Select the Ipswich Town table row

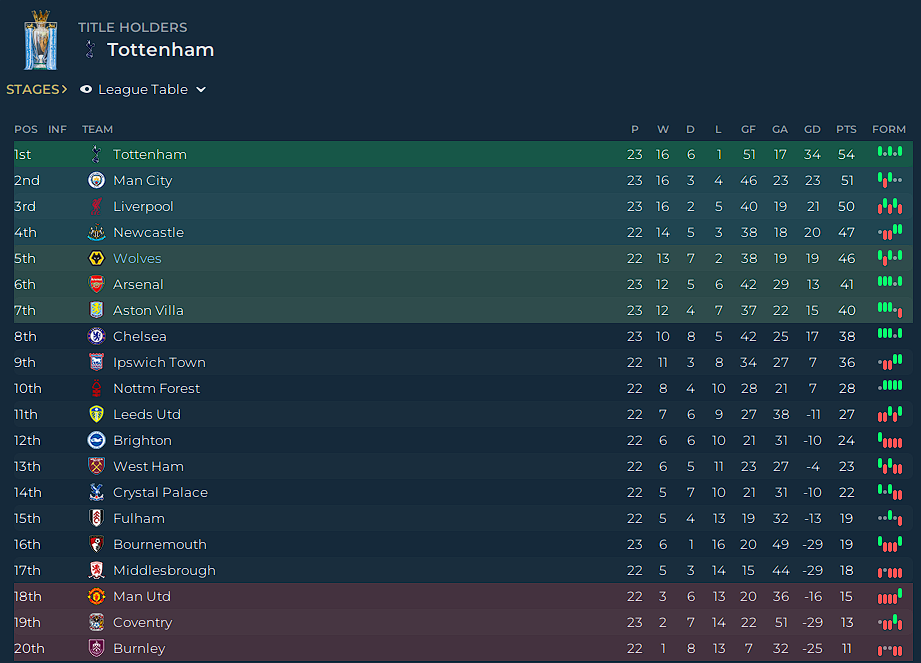click(x=463, y=362)
